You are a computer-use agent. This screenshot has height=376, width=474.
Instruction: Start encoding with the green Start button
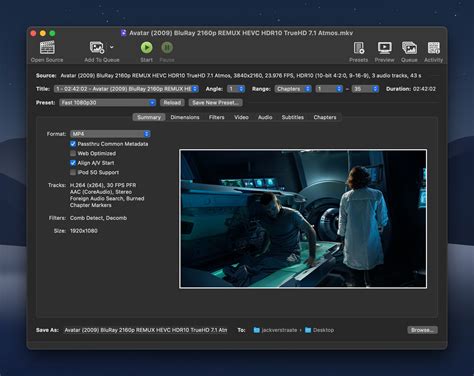pos(146,47)
